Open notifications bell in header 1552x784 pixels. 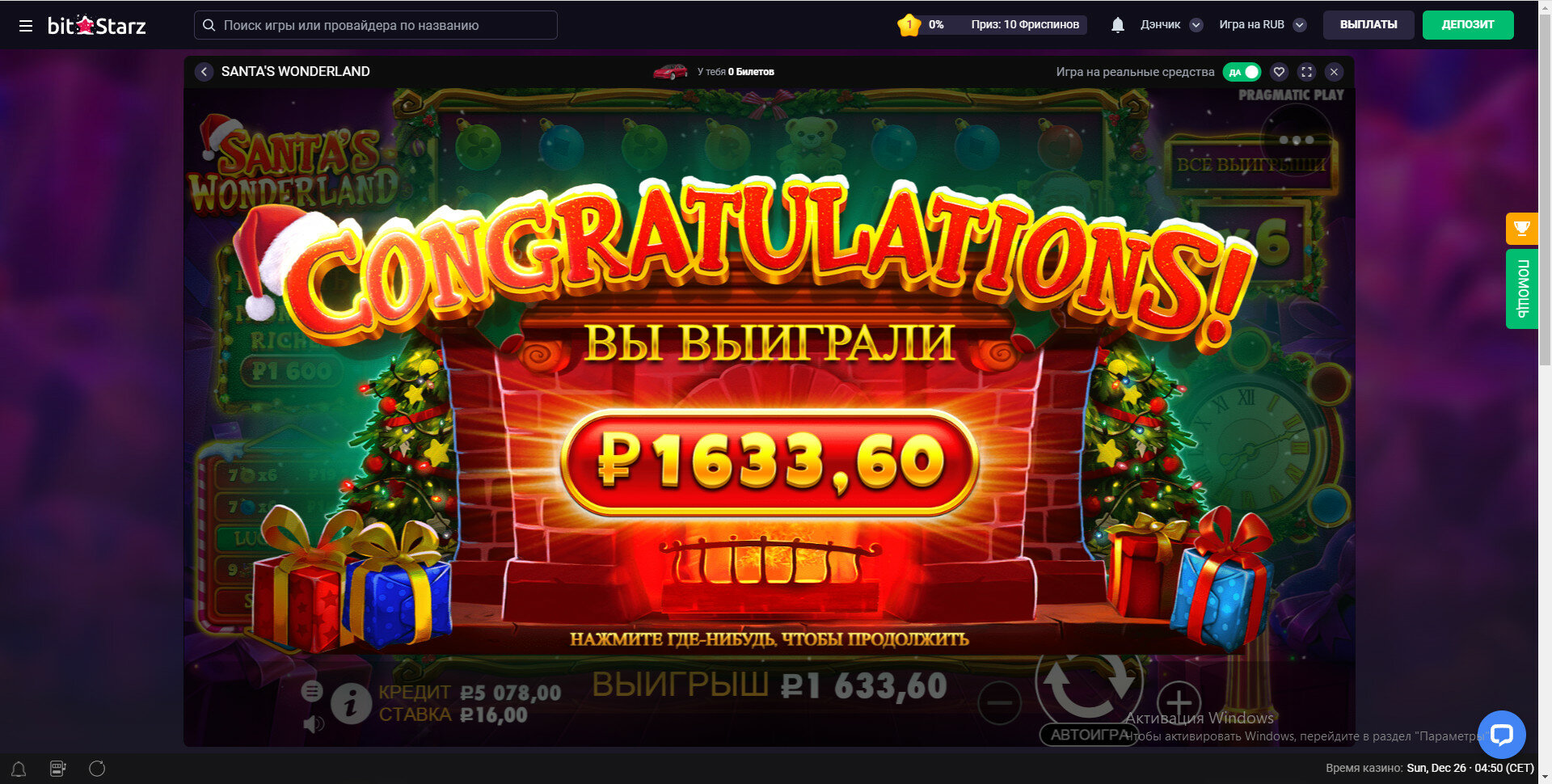(1118, 25)
